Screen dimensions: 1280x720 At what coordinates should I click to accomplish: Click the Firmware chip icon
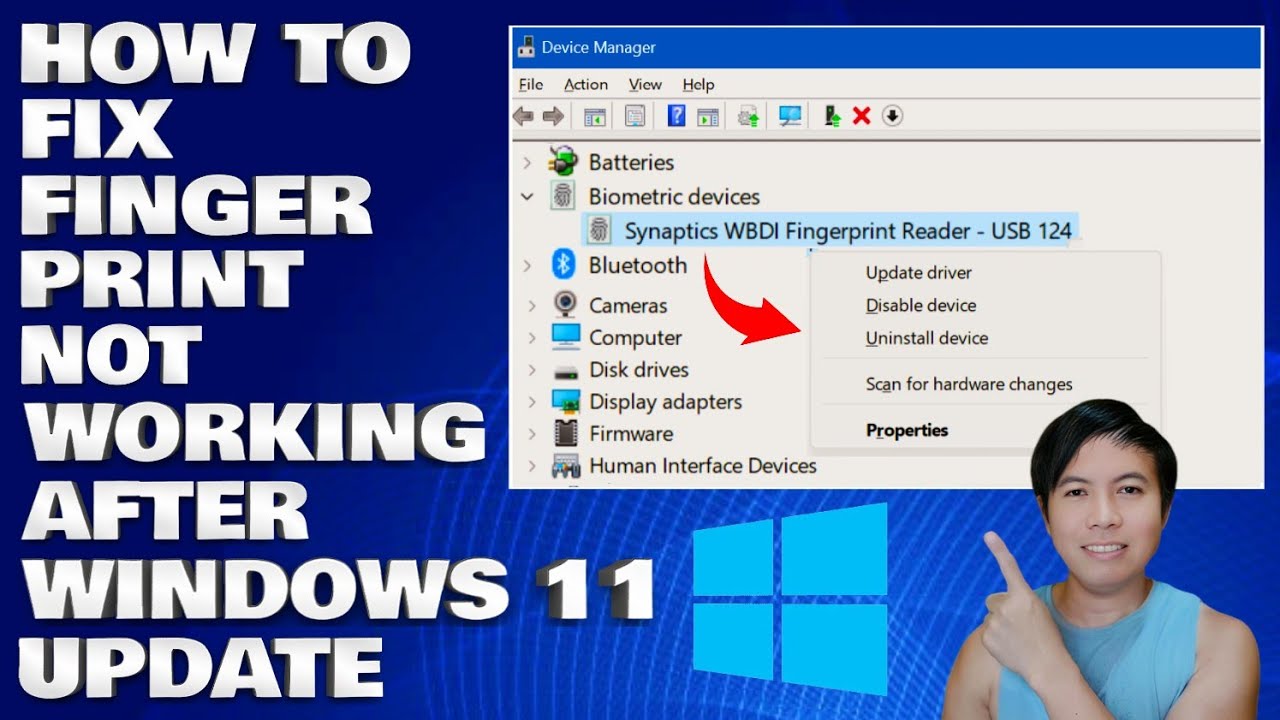pyautogui.click(x=565, y=433)
